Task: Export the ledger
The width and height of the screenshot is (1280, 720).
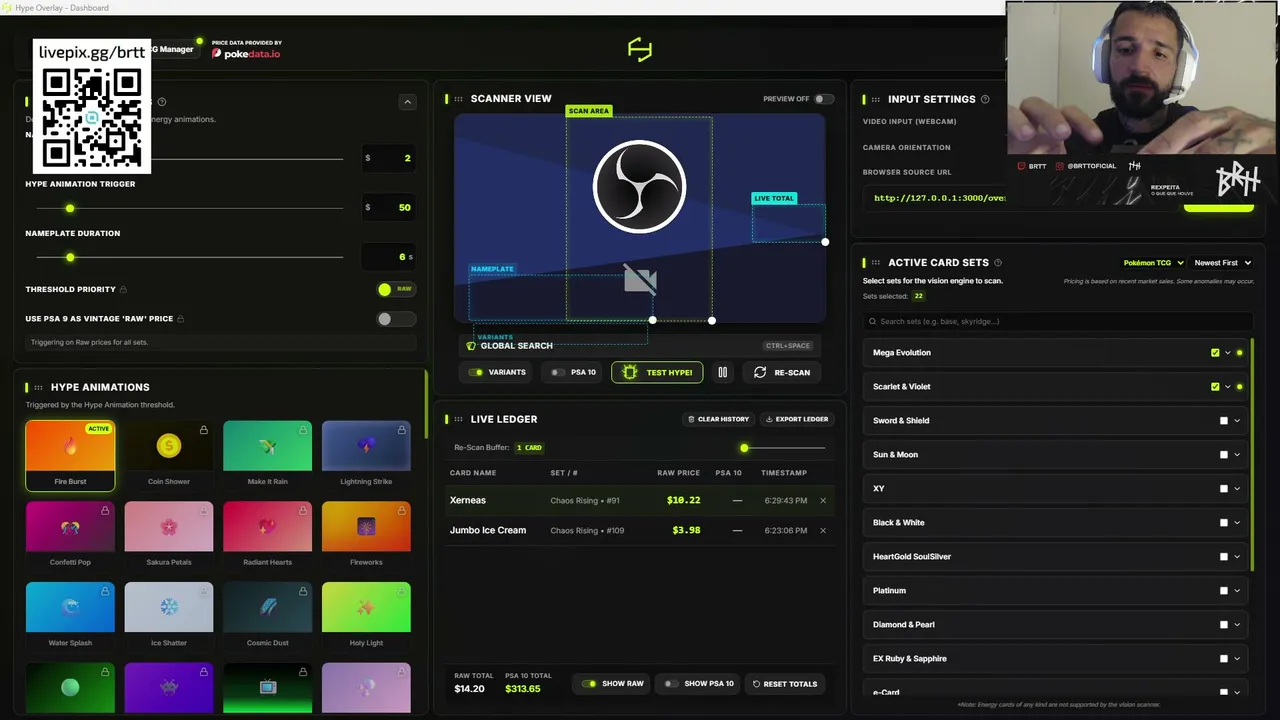Action: 795,419
